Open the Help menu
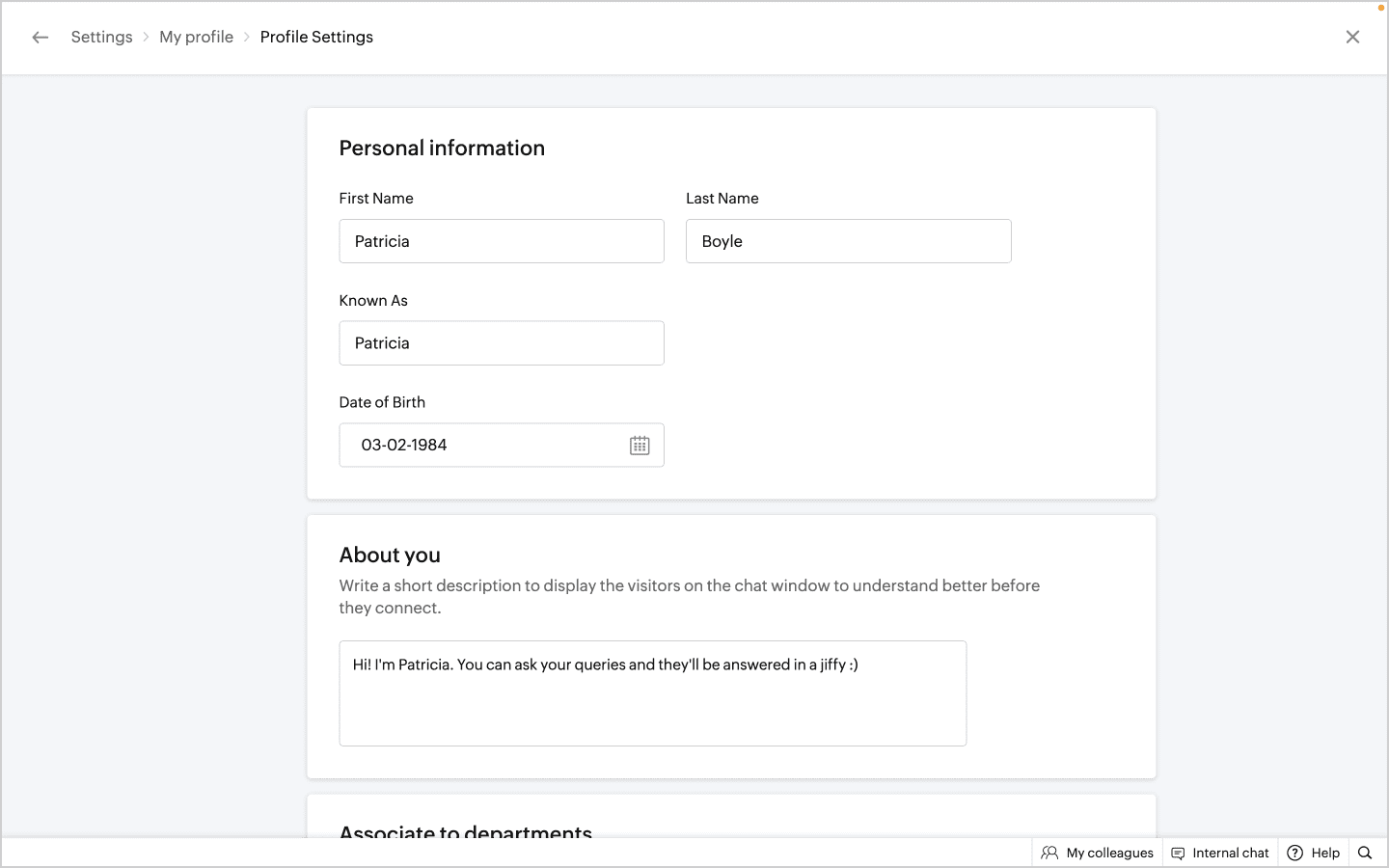The image size is (1389, 868). point(1314,853)
